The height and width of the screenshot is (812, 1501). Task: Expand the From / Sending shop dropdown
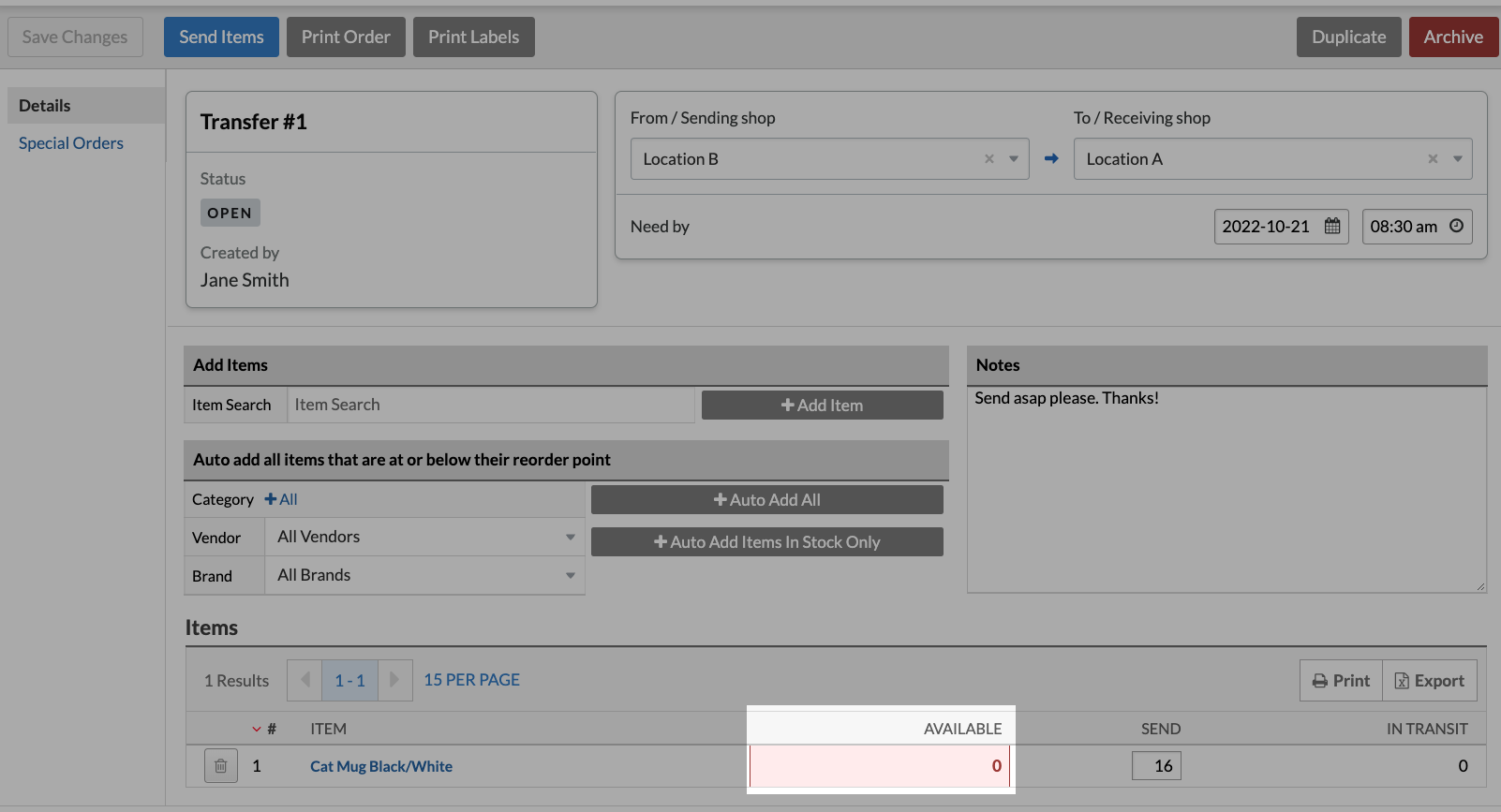pyautogui.click(x=1014, y=159)
